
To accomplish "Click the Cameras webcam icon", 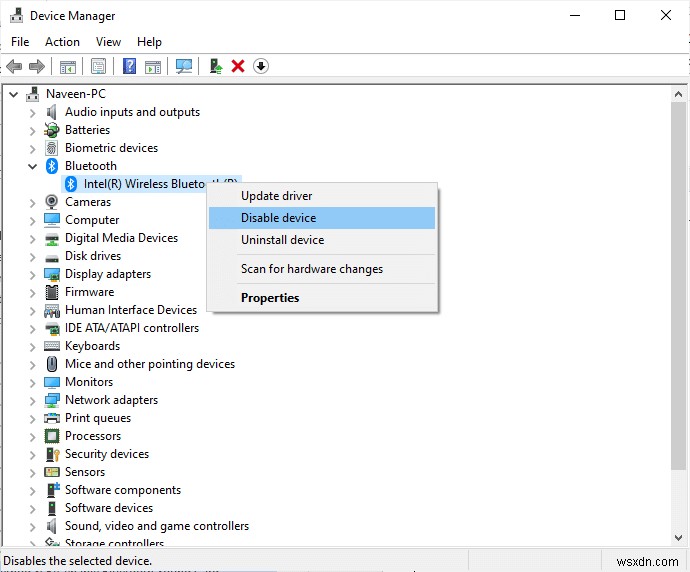I will [x=51, y=202].
